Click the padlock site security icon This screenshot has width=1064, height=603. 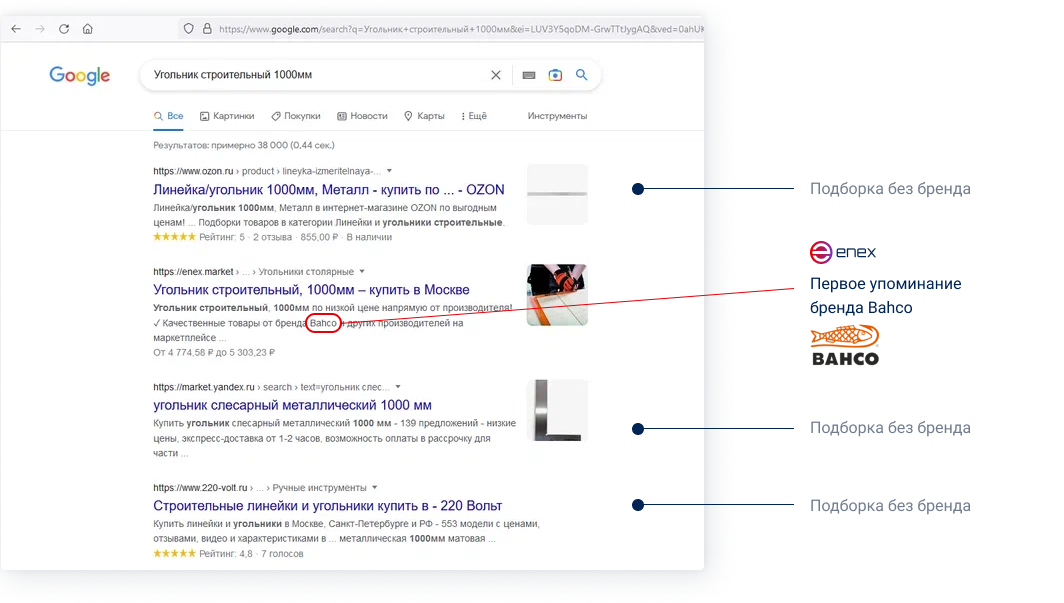(207, 28)
